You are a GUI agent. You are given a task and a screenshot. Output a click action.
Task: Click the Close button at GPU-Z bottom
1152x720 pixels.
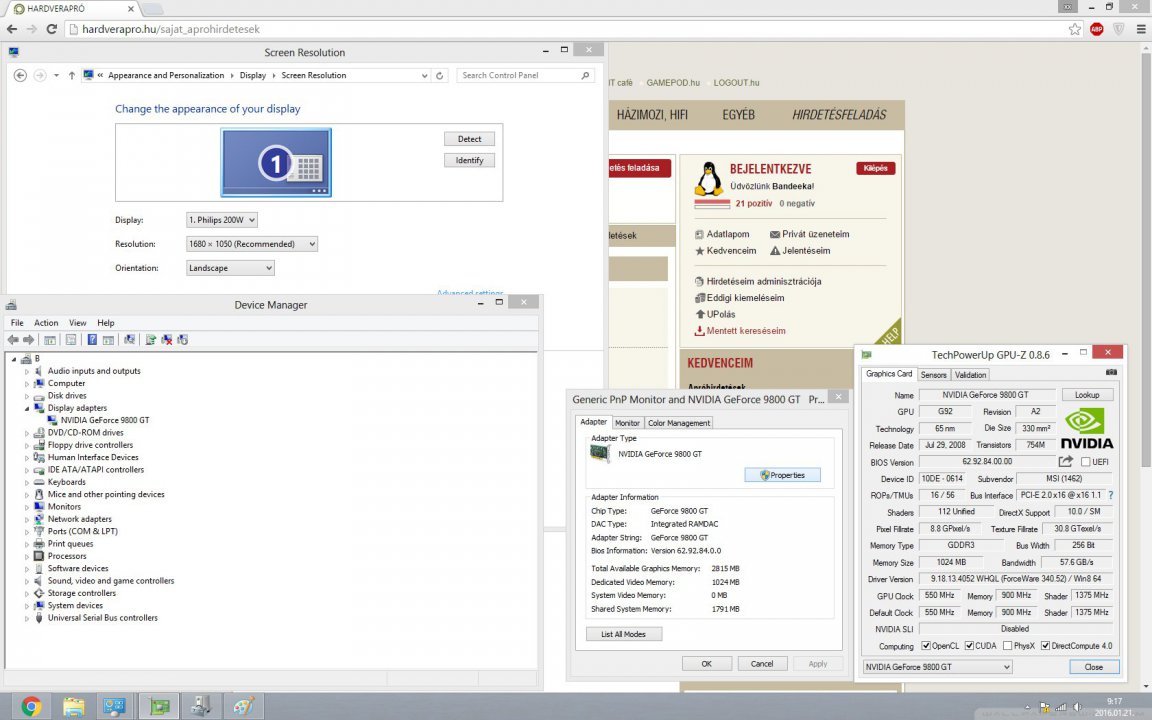pos(1094,667)
